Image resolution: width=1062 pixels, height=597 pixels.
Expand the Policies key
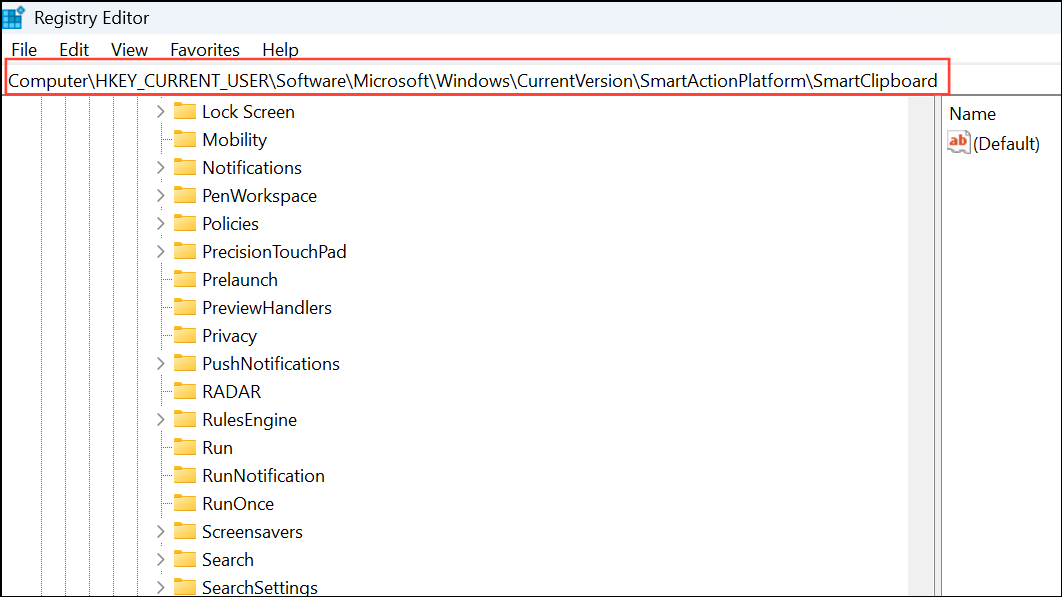tap(161, 224)
